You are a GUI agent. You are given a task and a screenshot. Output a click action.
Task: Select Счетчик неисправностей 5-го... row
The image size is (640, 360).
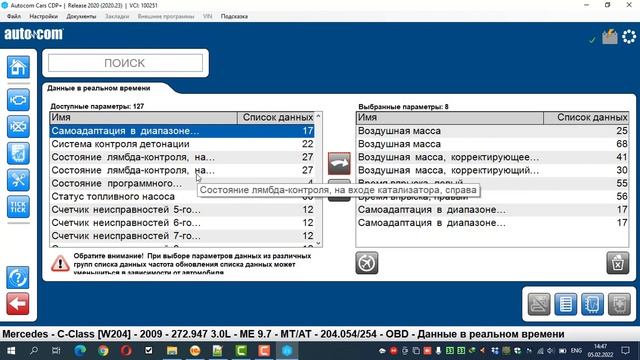182,209
